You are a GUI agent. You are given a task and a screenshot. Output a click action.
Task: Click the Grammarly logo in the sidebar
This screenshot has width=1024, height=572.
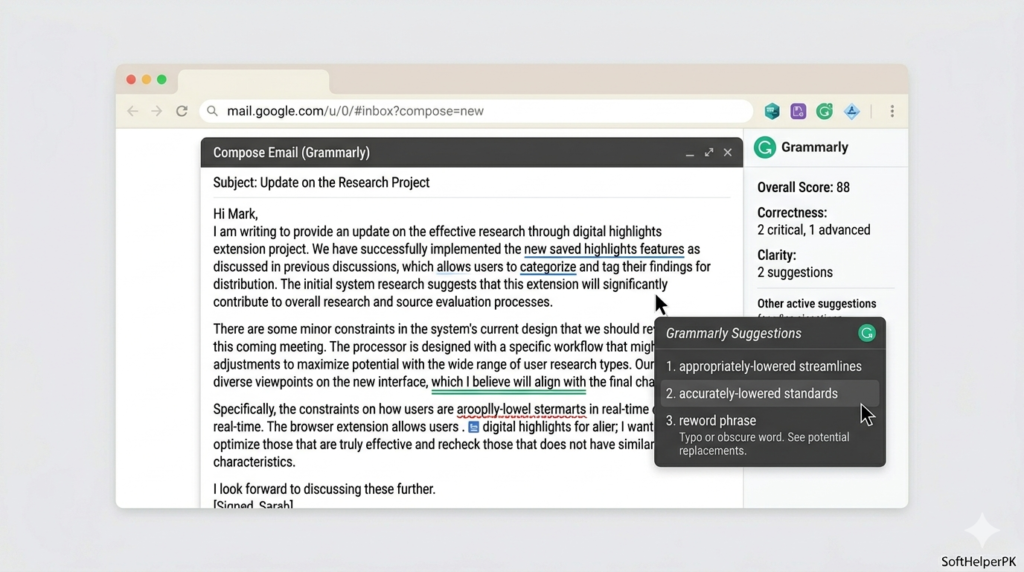(765, 148)
